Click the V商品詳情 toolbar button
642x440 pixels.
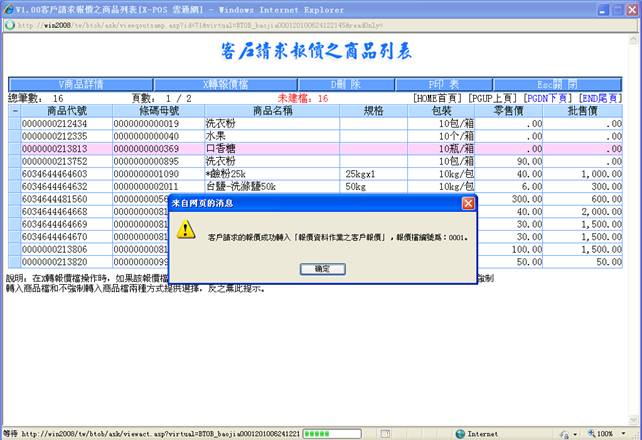click(x=82, y=84)
